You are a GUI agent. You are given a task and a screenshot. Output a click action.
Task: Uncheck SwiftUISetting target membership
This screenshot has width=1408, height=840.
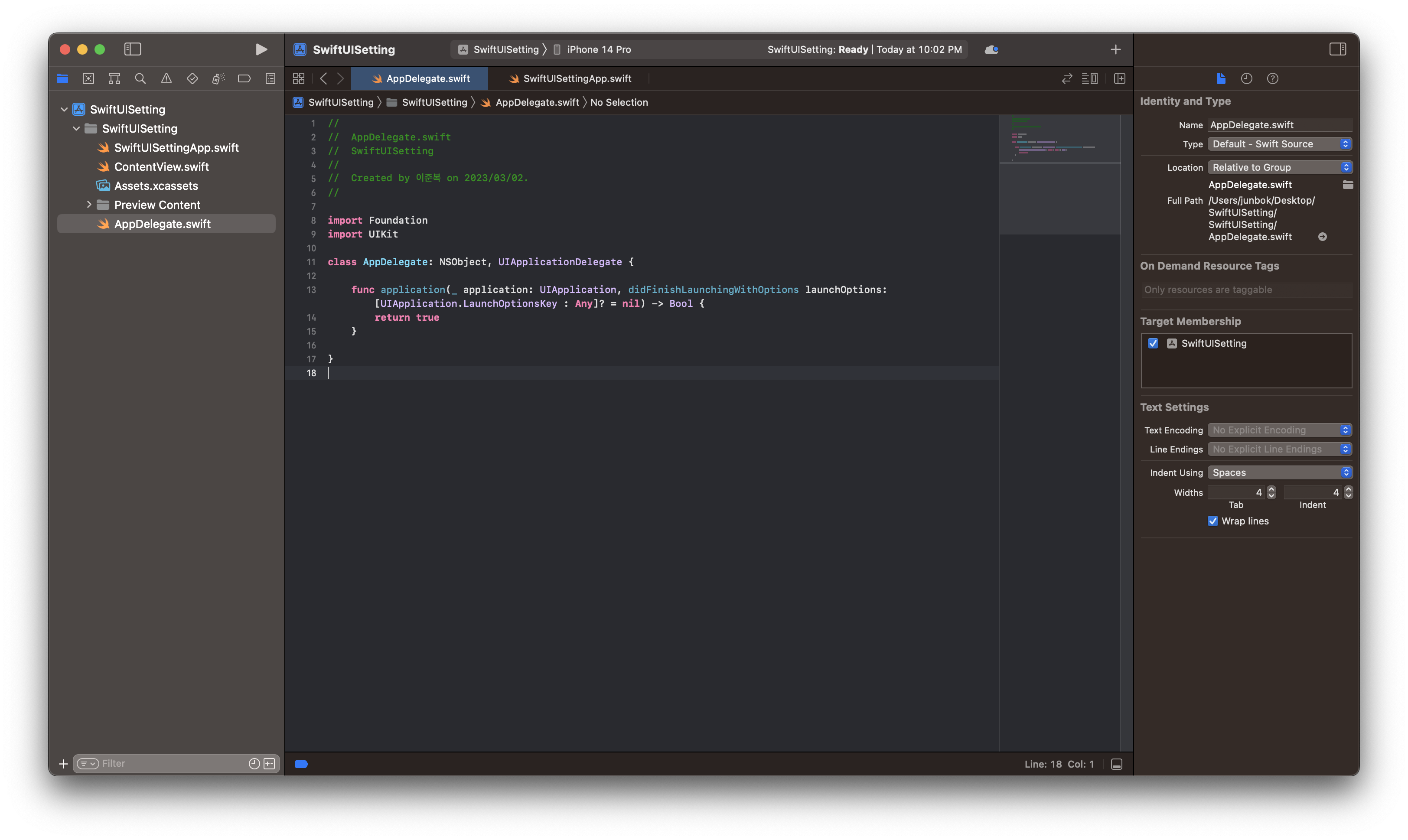(1153, 344)
